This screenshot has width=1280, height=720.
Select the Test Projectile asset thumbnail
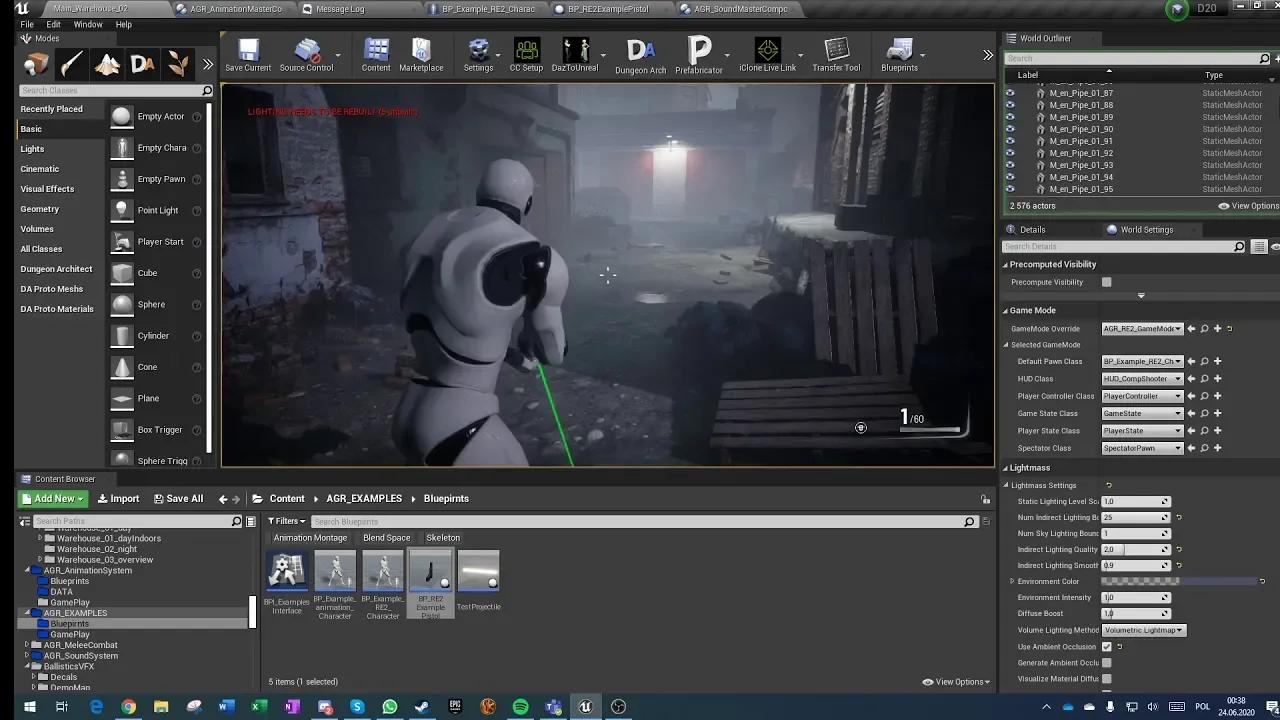tap(478, 569)
